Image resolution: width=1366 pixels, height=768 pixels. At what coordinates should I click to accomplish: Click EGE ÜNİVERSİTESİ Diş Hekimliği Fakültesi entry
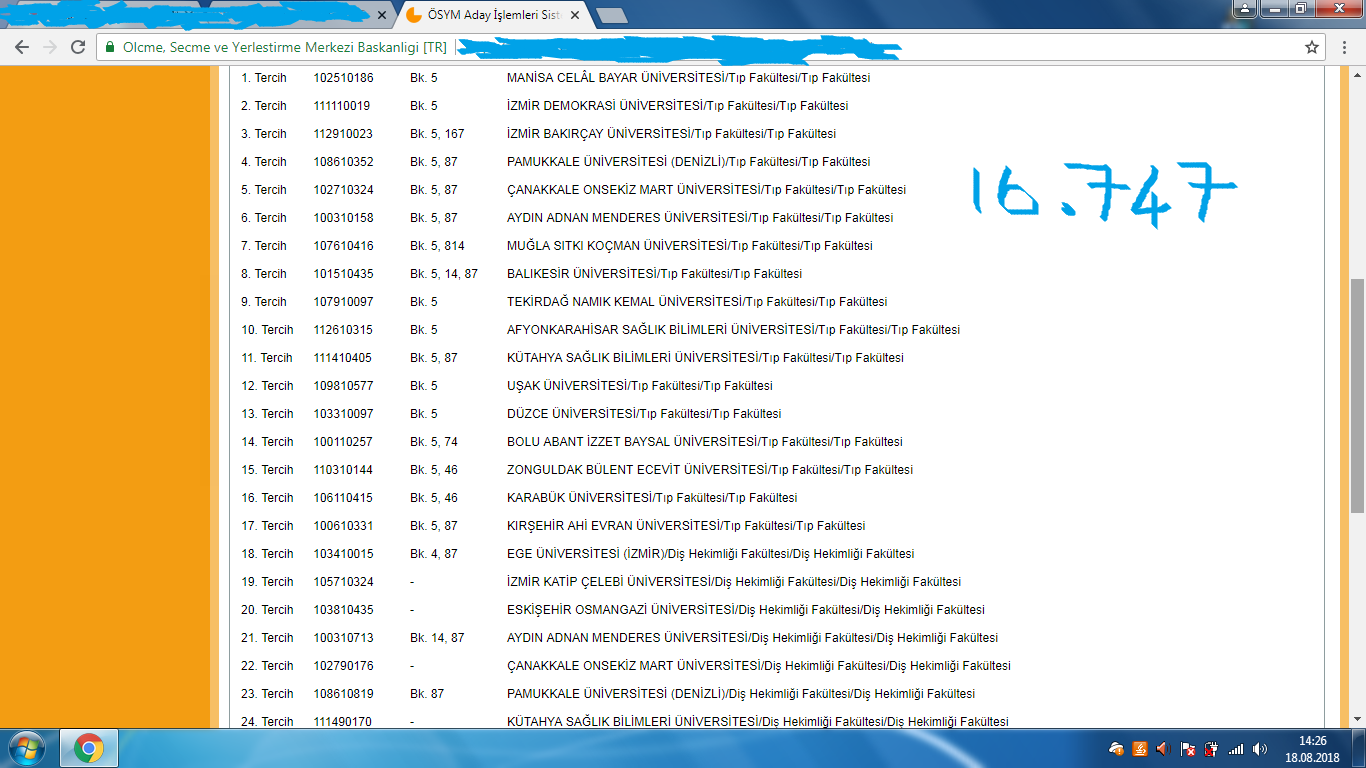pos(711,554)
